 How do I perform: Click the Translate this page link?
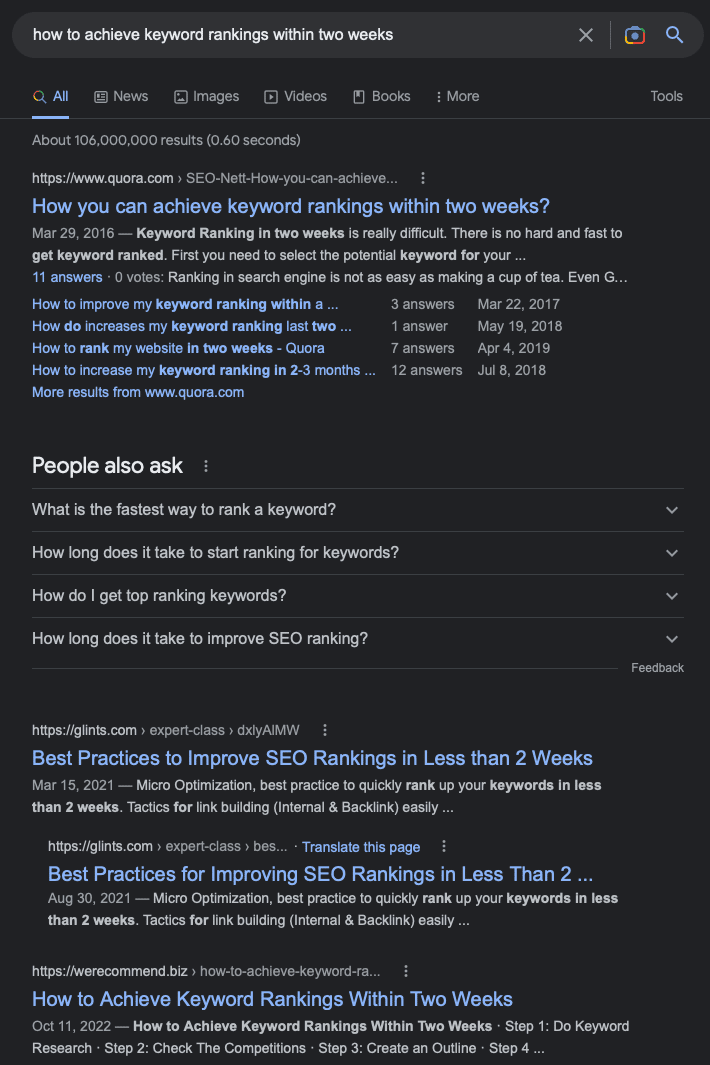[x=361, y=847]
